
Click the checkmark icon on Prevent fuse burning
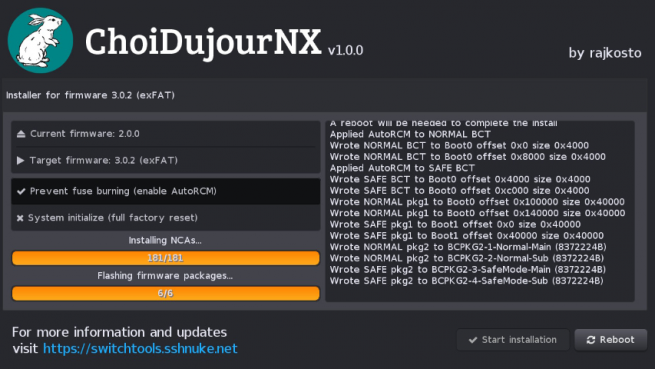(21, 191)
